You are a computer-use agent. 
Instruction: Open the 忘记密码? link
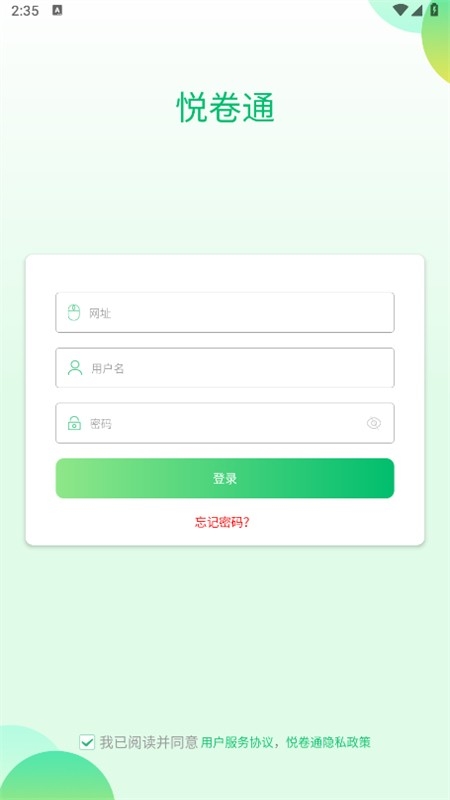(x=222, y=522)
